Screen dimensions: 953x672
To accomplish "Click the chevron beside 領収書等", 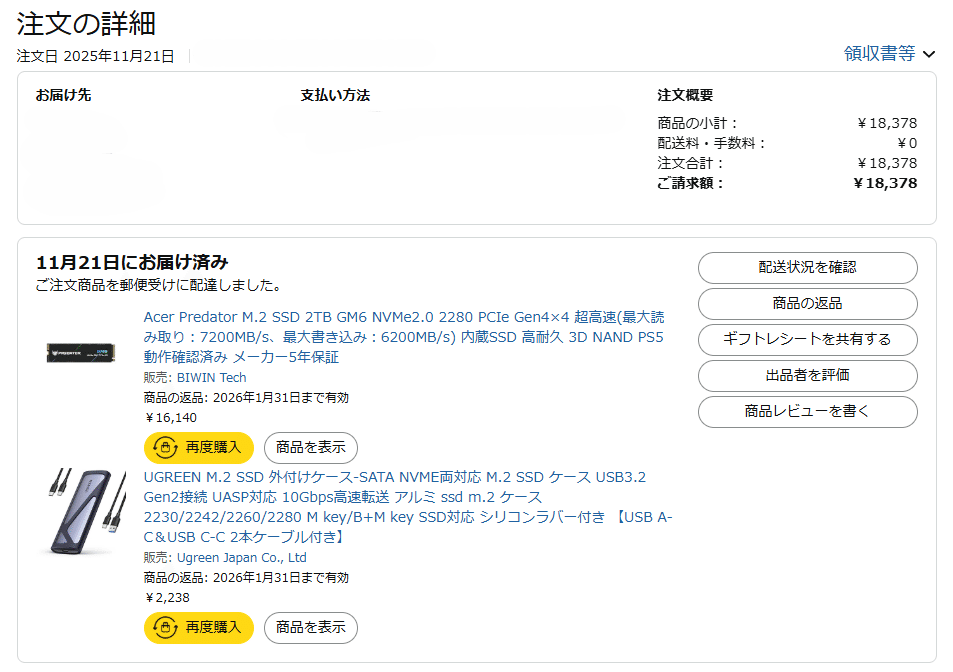I will tap(930, 56).
